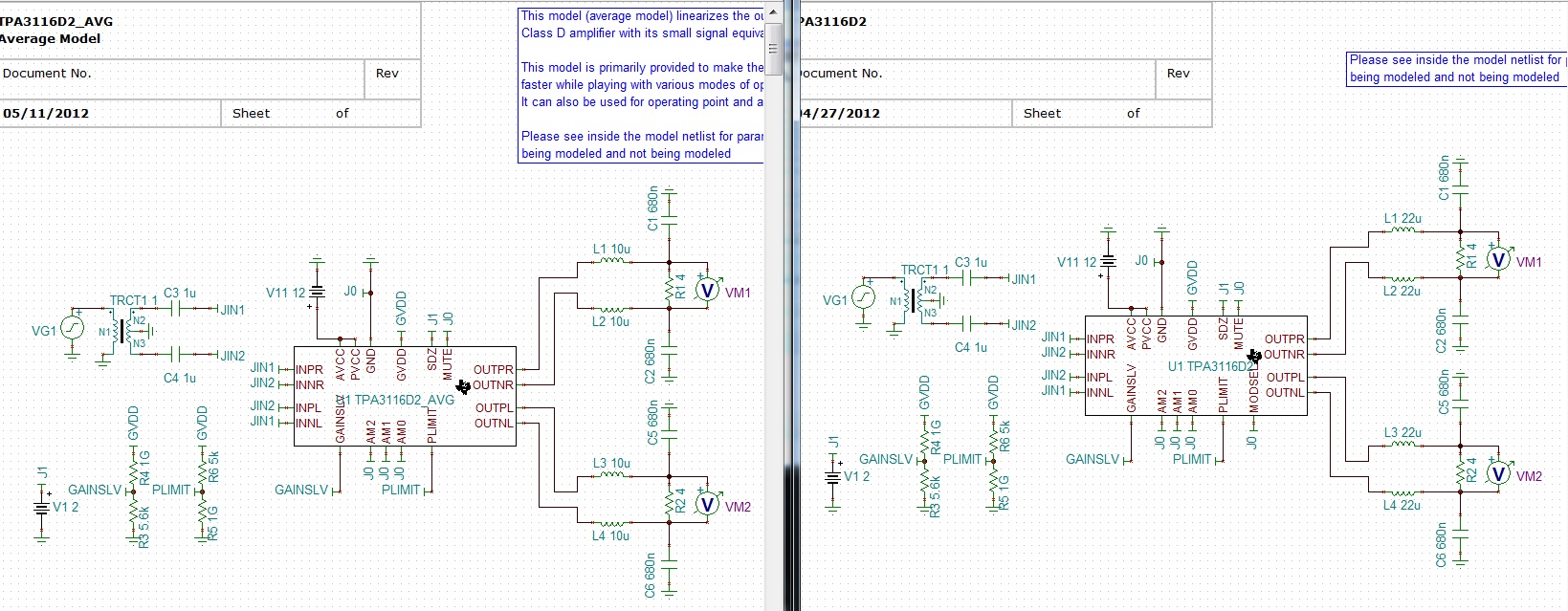Select C3 1u capacitor in left AVG schematic

point(177,310)
